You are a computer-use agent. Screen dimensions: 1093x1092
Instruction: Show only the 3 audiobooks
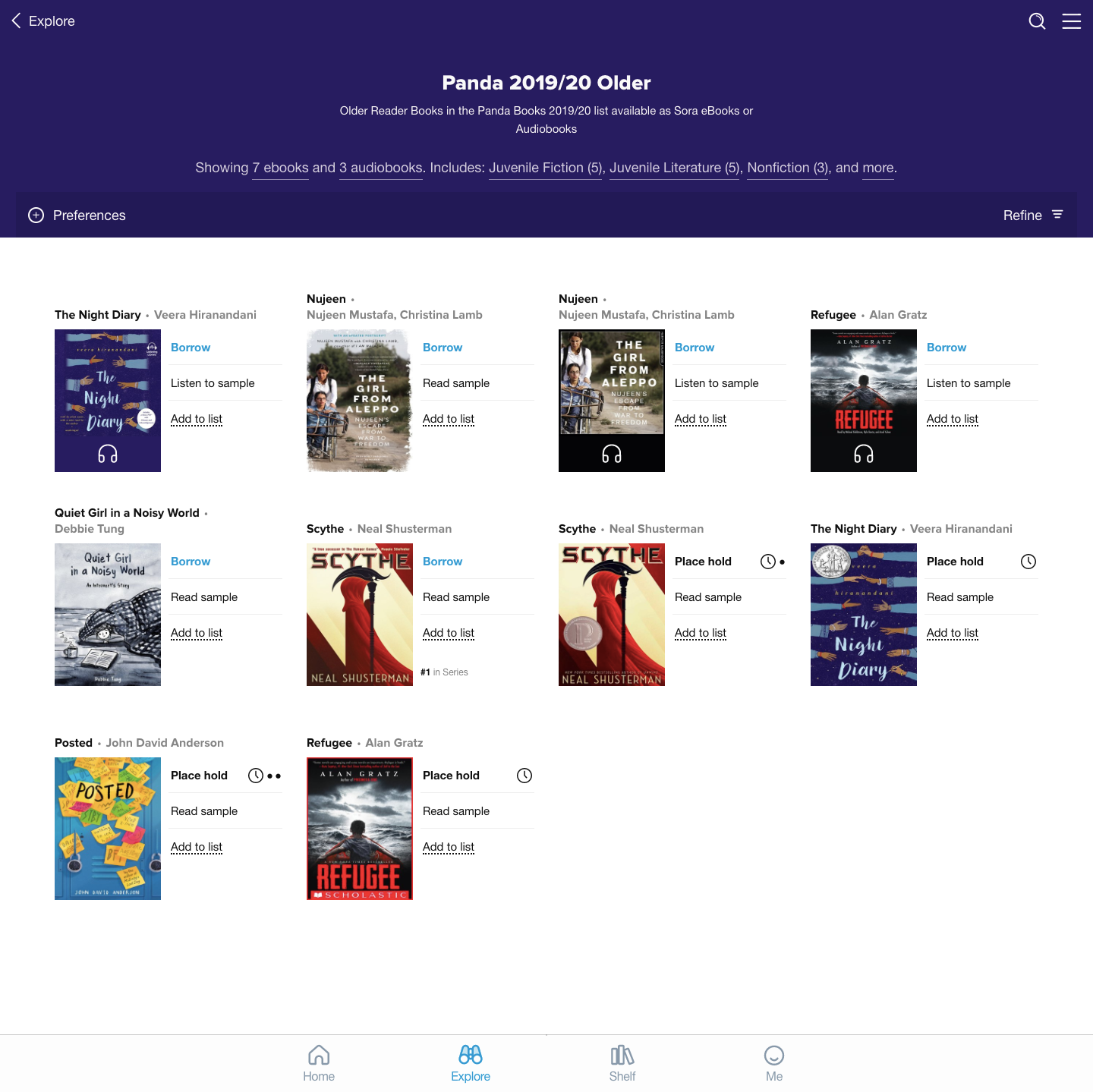(x=380, y=168)
